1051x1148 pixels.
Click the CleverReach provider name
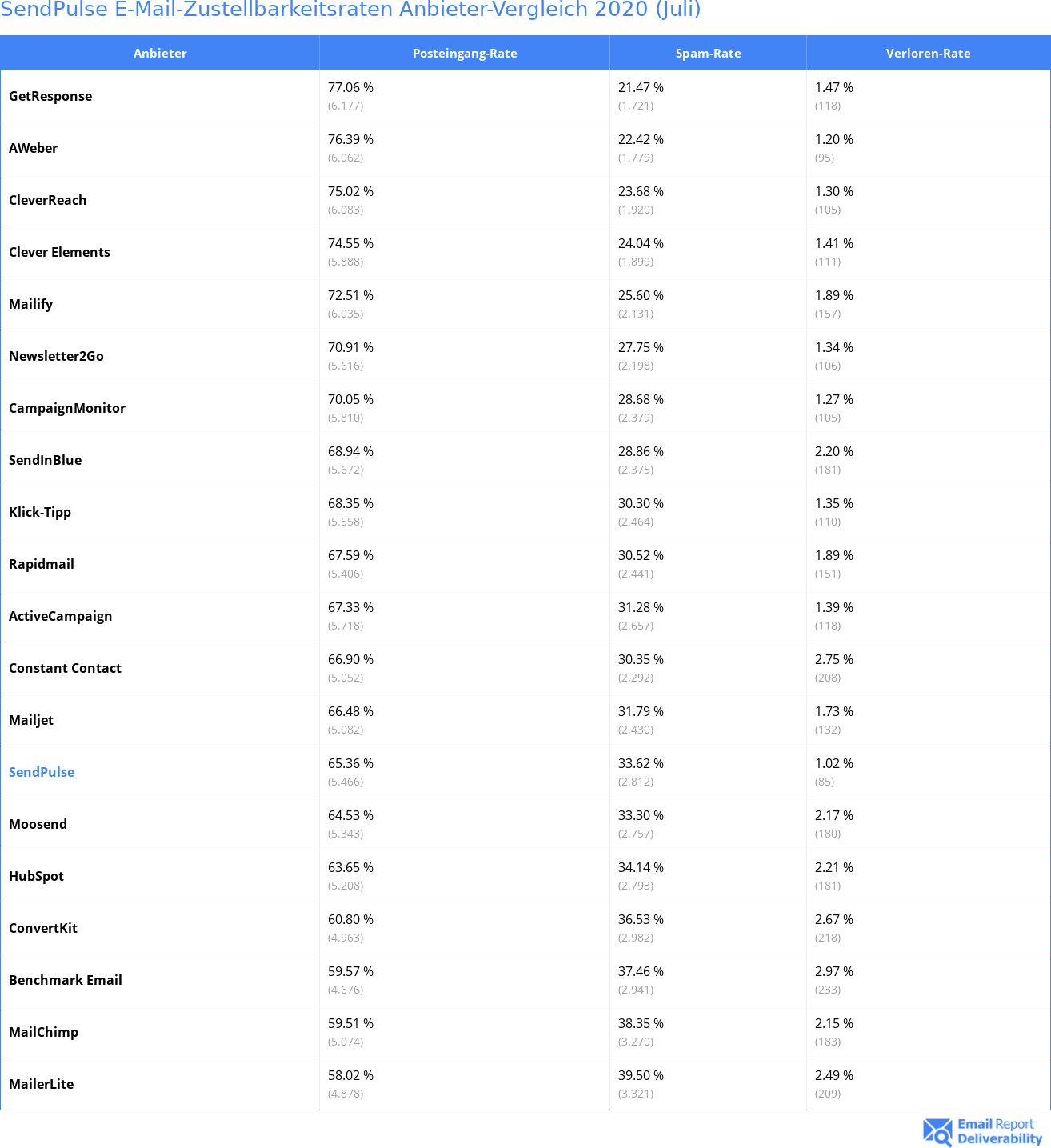coord(48,200)
